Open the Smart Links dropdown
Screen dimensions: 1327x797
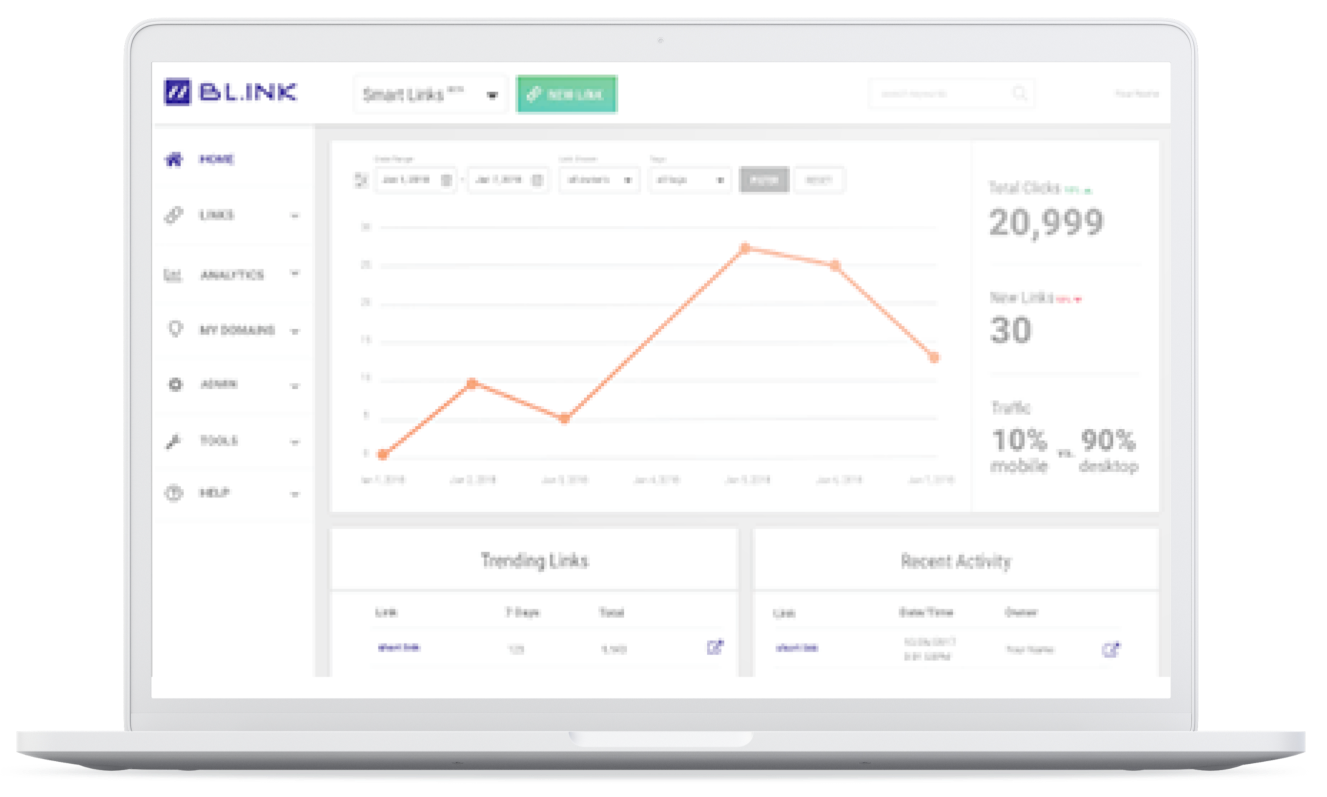(430, 95)
